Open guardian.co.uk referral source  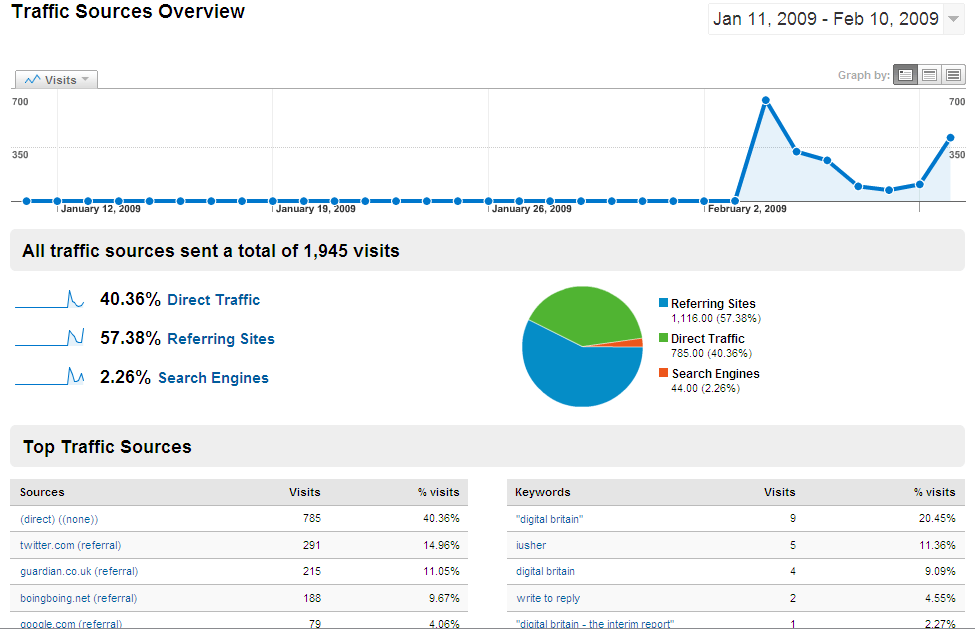79,571
